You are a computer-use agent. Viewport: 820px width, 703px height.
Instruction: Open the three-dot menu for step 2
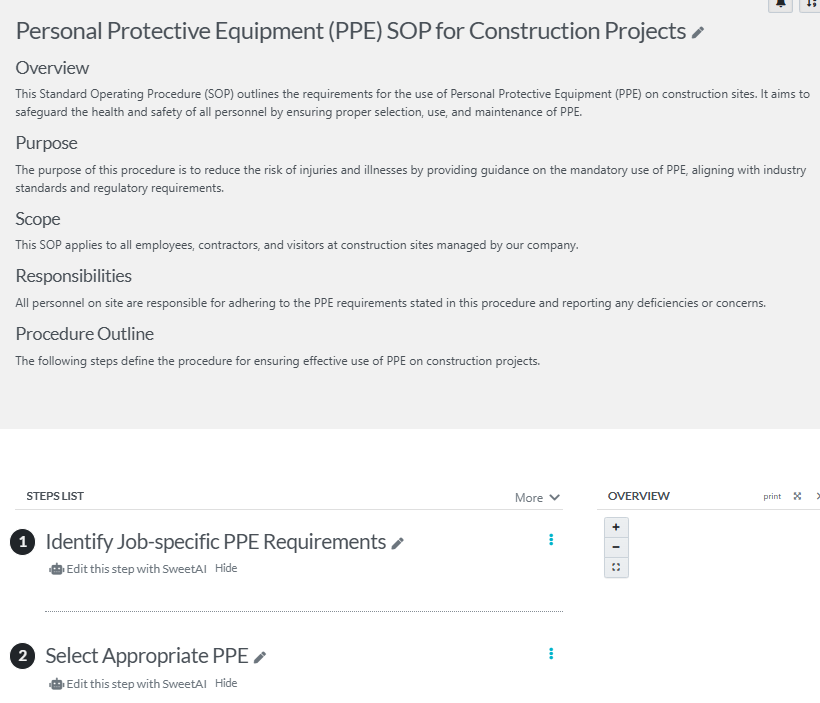pyautogui.click(x=551, y=654)
